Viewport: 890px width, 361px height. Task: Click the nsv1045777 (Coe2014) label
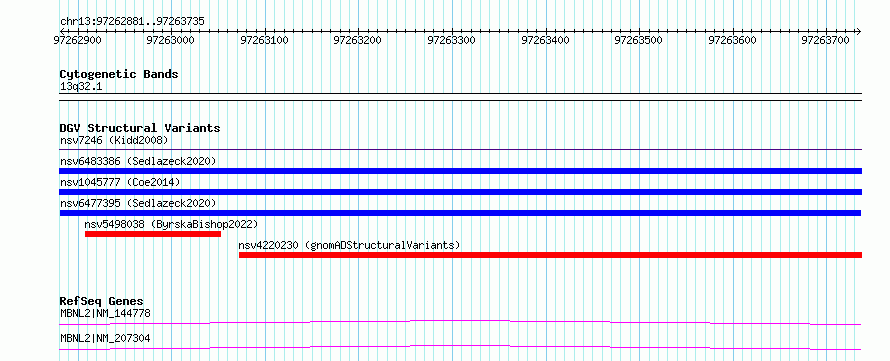120,182
